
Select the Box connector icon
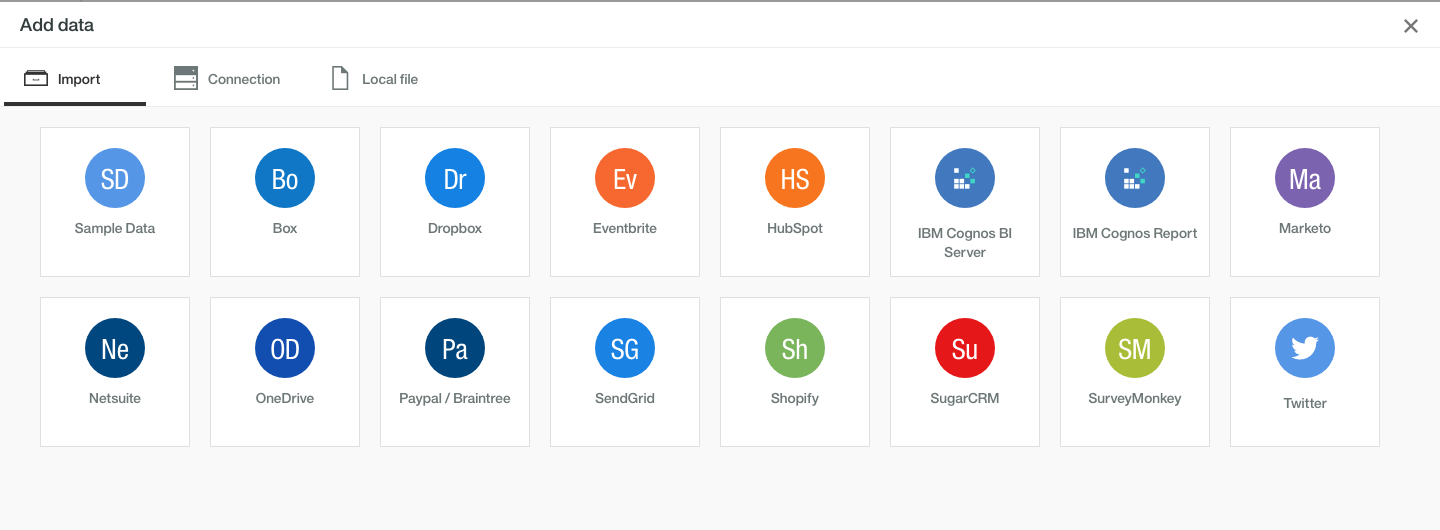[285, 179]
